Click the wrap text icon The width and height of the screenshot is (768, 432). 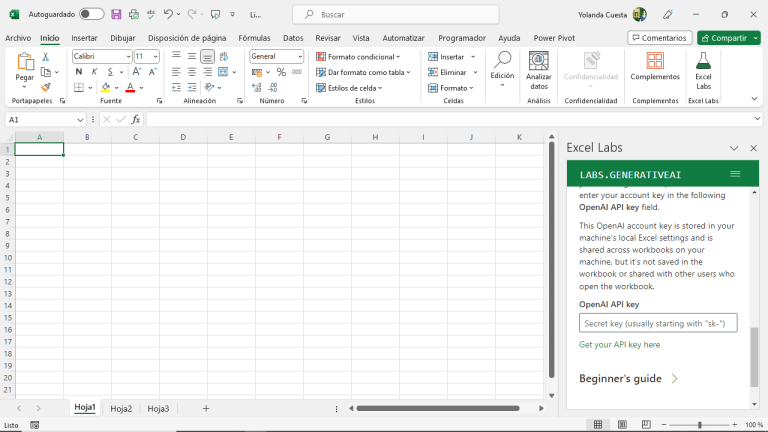pyautogui.click(x=224, y=56)
